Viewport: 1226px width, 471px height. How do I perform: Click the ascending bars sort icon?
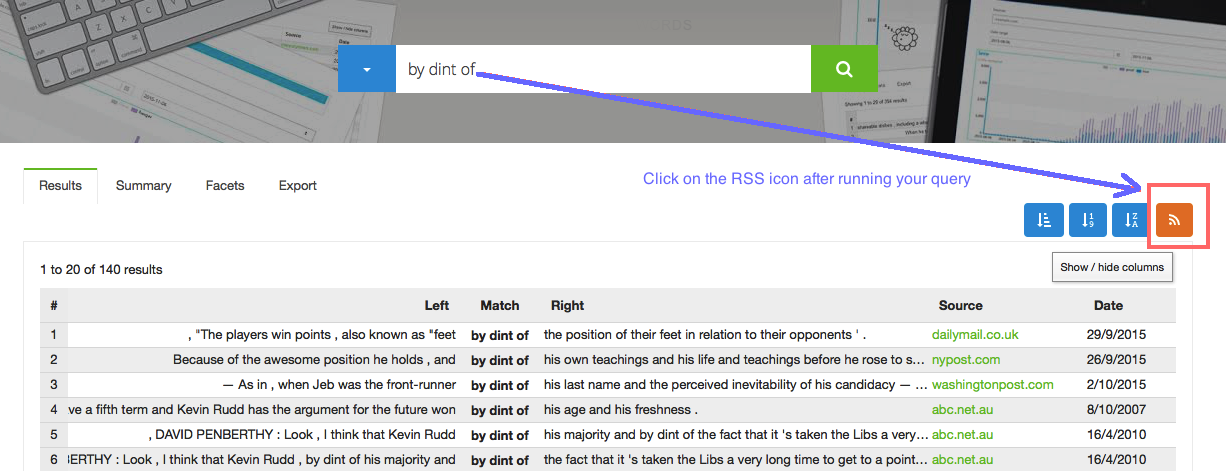(1043, 219)
